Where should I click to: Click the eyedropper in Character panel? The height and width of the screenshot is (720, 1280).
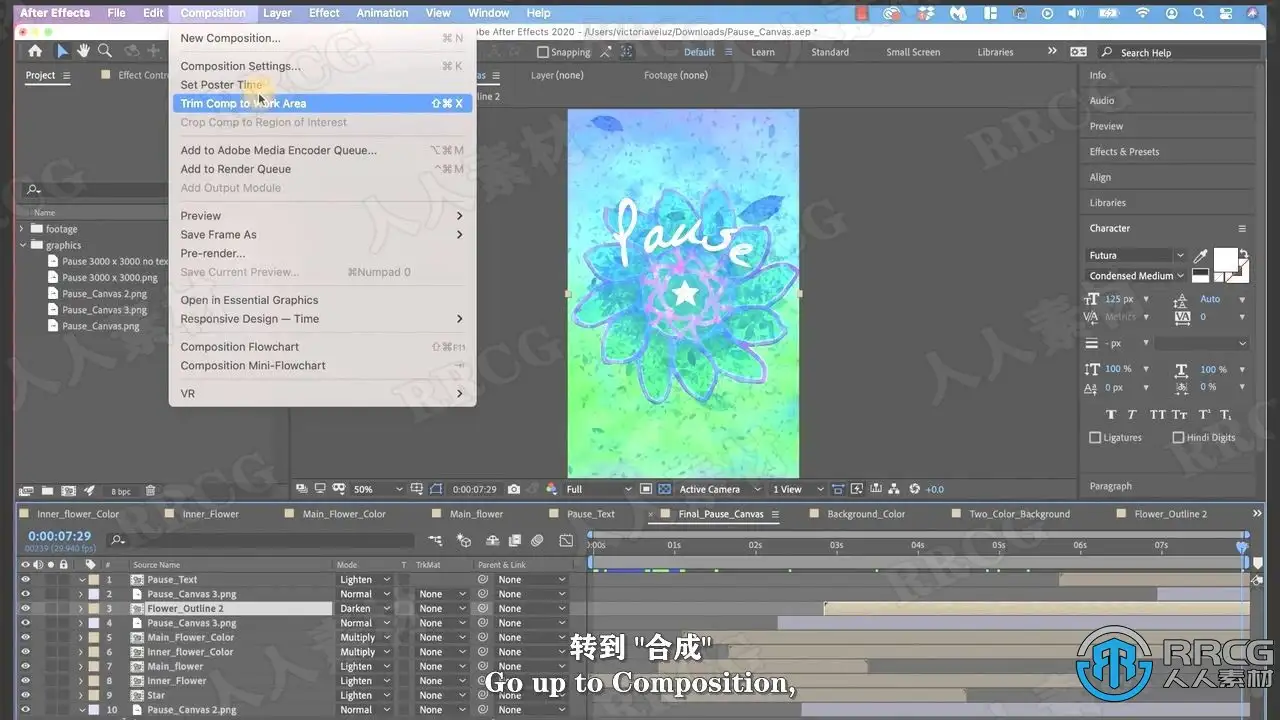coord(1200,256)
